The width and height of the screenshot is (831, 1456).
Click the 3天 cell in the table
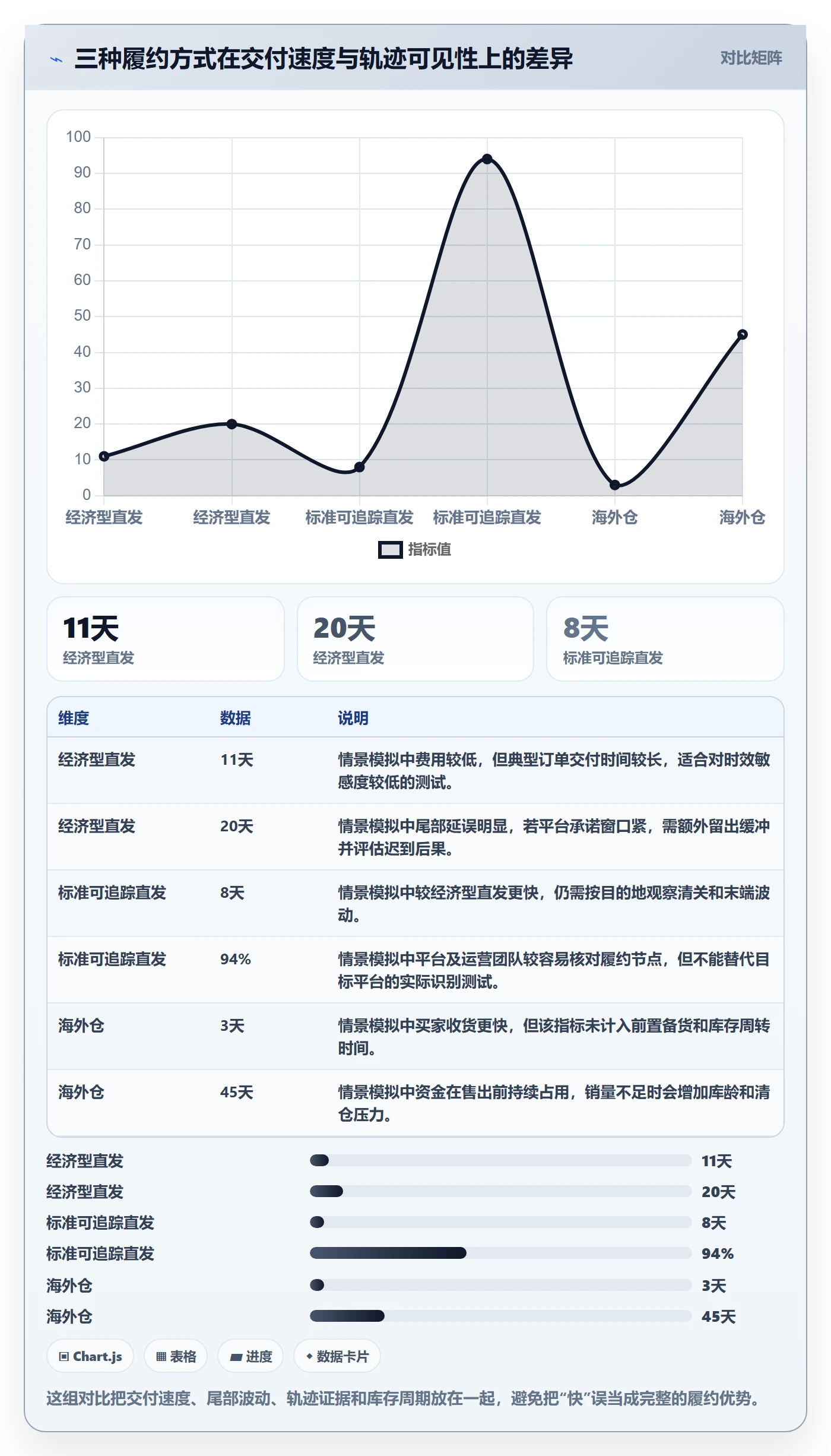(232, 1025)
